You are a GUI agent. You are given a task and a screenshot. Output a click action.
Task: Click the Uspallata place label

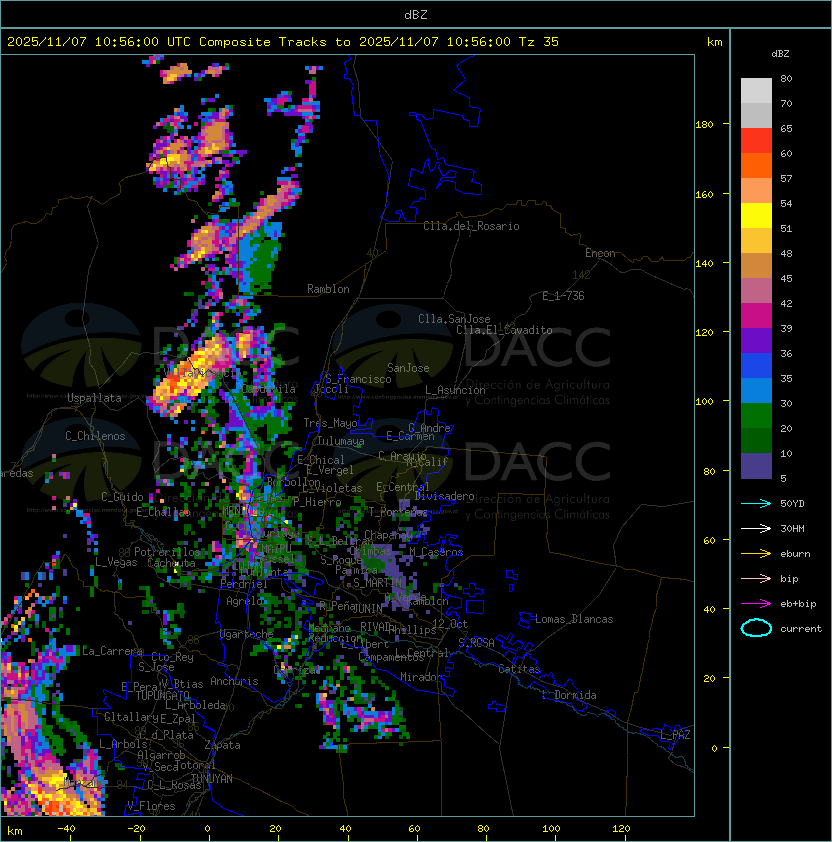94,398
